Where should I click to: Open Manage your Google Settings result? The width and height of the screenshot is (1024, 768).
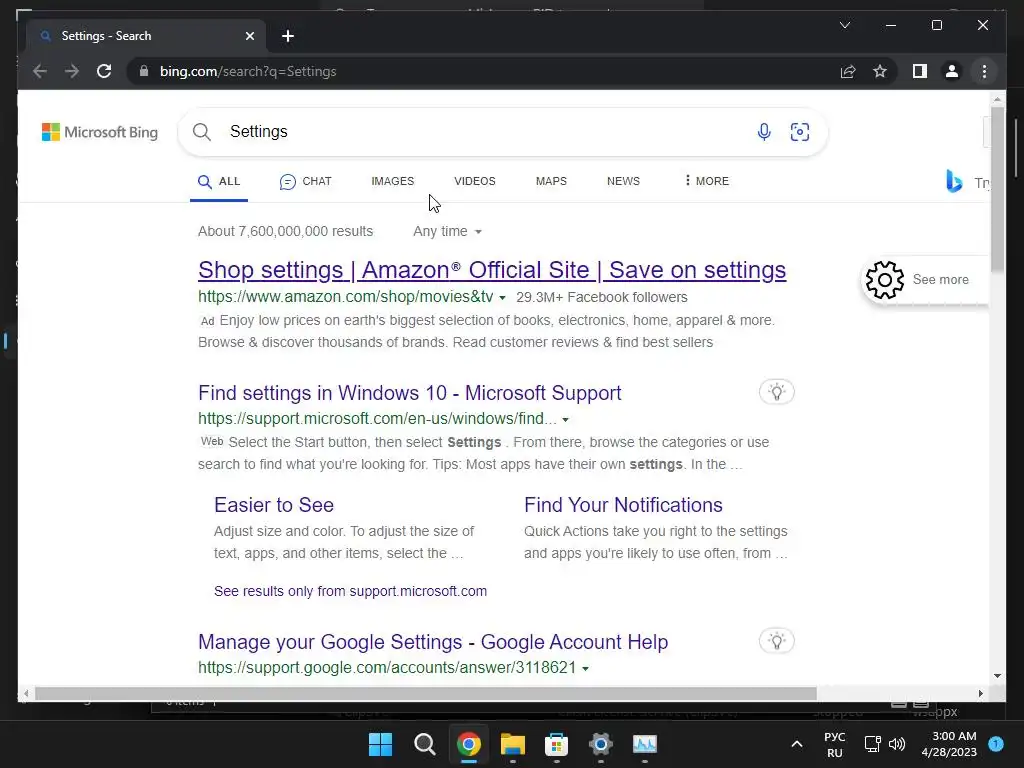pyautogui.click(x=433, y=642)
